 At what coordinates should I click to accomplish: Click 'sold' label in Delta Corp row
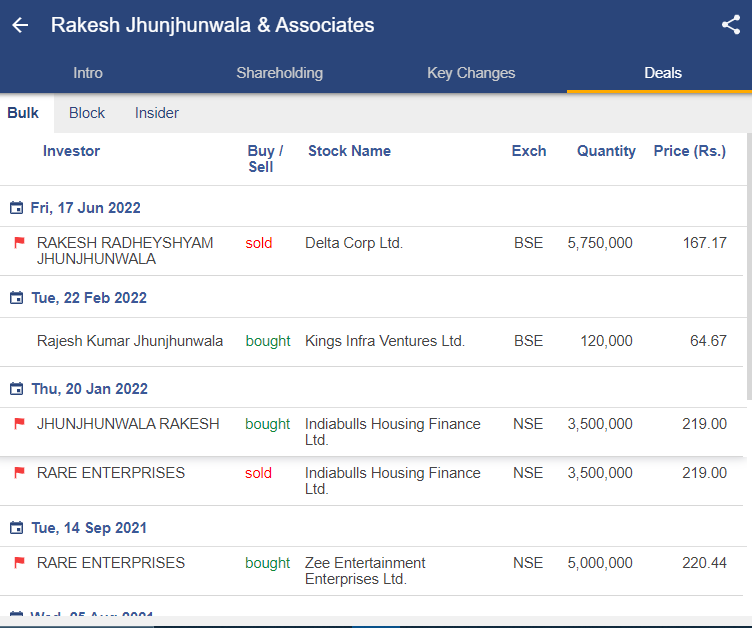[x=258, y=243]
